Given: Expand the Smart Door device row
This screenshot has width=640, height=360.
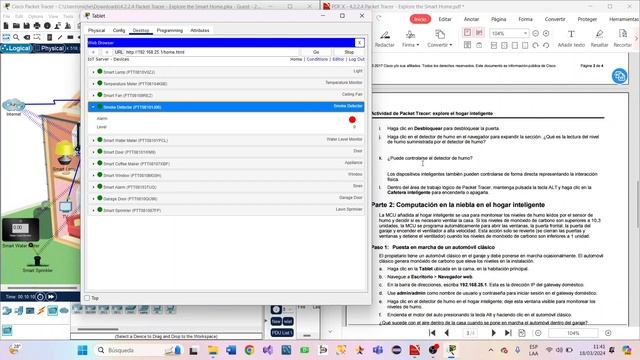Looking at the screenshot, I should 226,152.
